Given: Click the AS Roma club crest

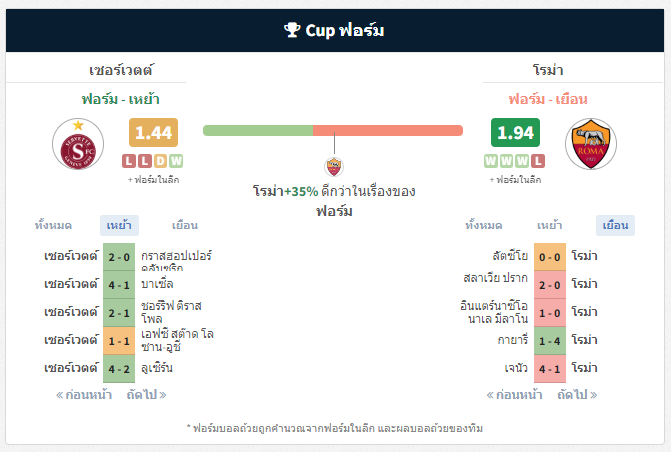Looking at the screenshot, I should click(x=591, y=144).
